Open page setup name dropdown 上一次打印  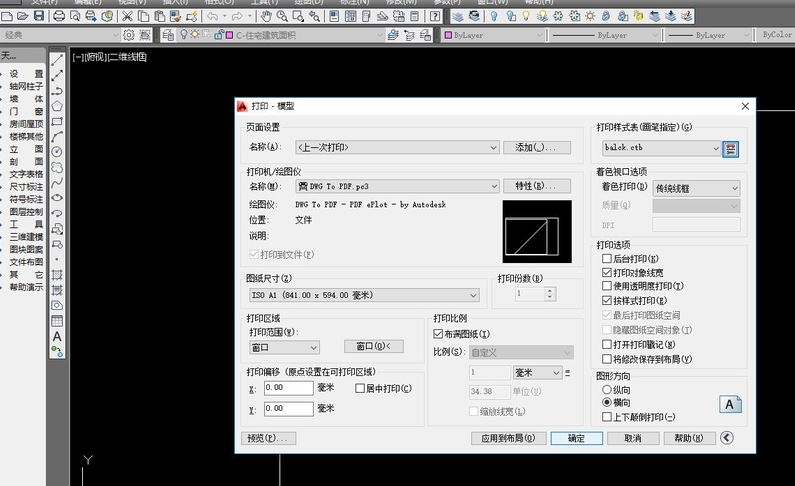[x=397, y=147]
